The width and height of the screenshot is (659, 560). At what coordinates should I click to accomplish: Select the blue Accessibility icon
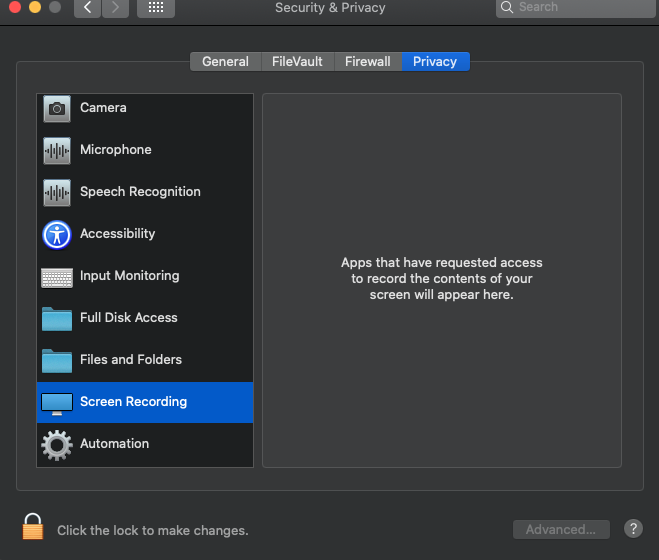pyautogui.click(x=57, y=235)
